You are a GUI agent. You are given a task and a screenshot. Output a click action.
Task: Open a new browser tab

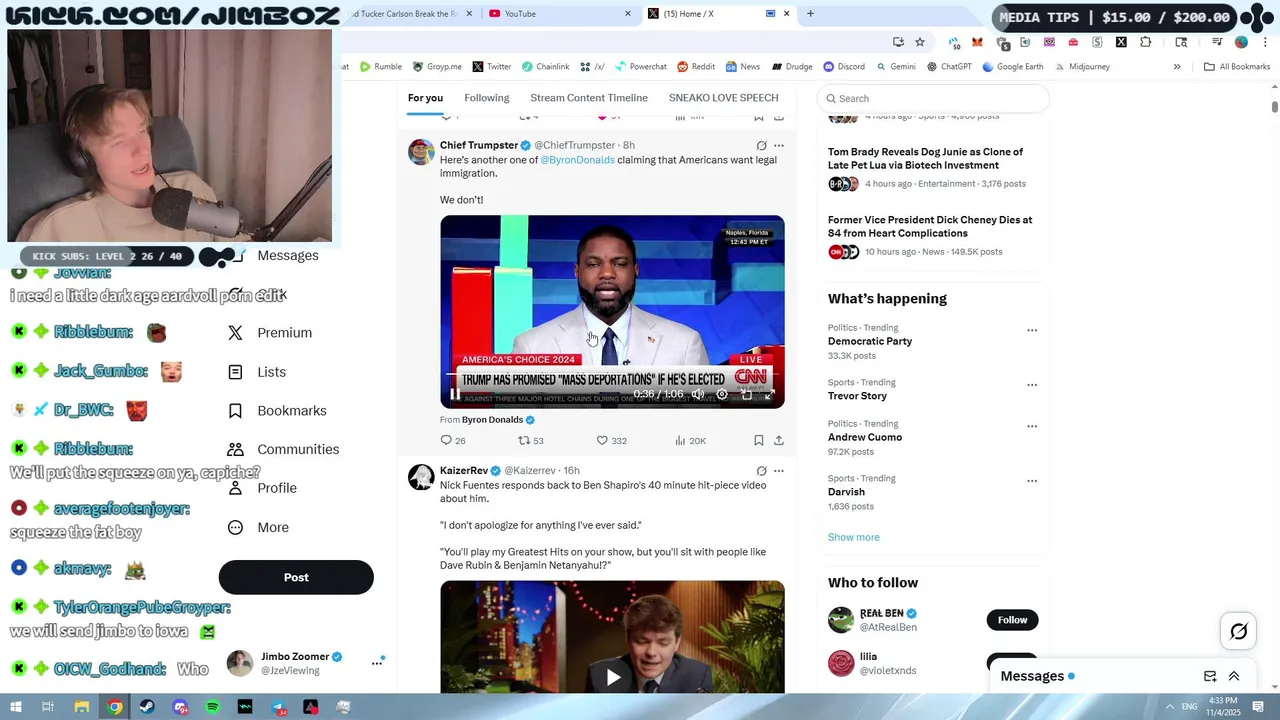pyautogui.click(x=810, y=14)
